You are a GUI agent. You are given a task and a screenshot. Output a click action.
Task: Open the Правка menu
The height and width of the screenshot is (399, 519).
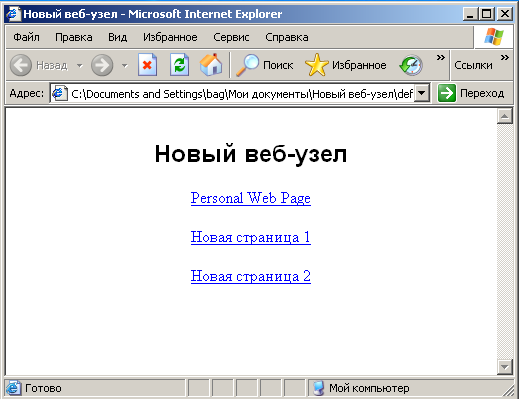pos(74,37)
